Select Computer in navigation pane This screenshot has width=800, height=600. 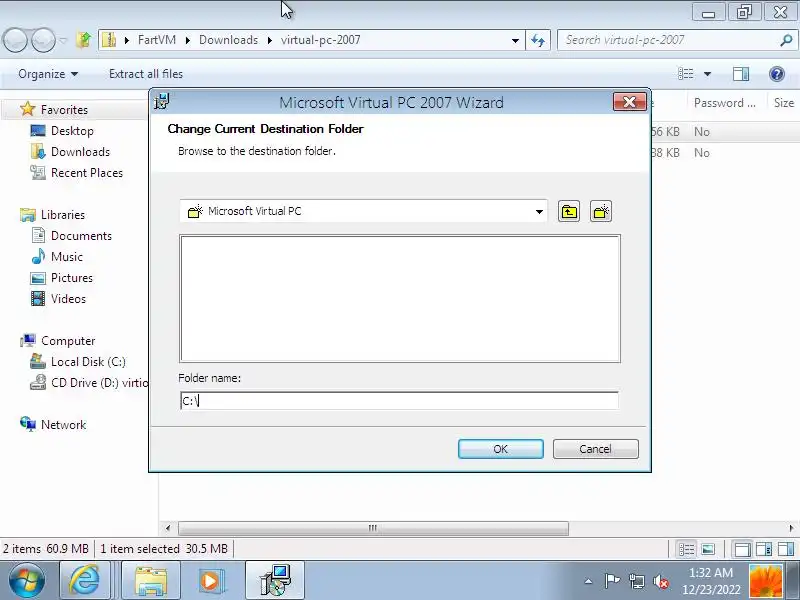tap(68, 341)
